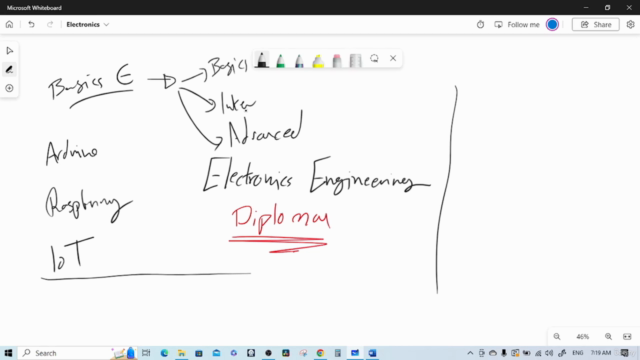The width and height of the screenshot is (640, 360).
Task: Open Microsoft Word from taskbar
Action: click(x=372, y=353)
